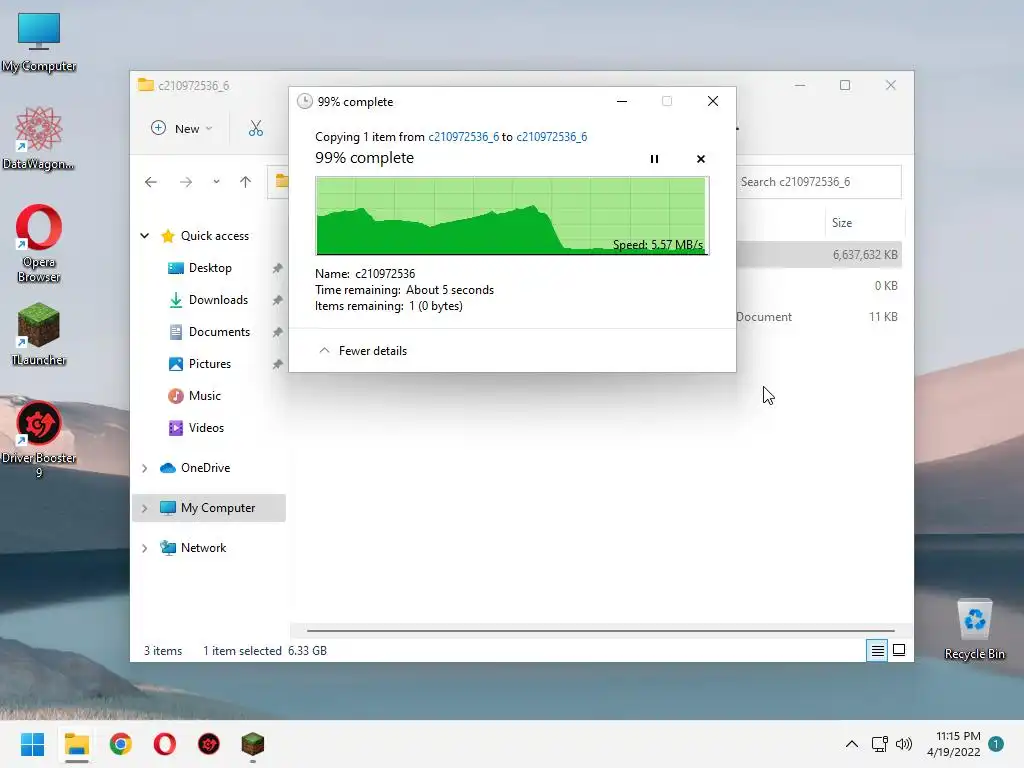Collapse the Quick access tree
The height and width of the screenshot is (768, 1024).
coord(144,236)
